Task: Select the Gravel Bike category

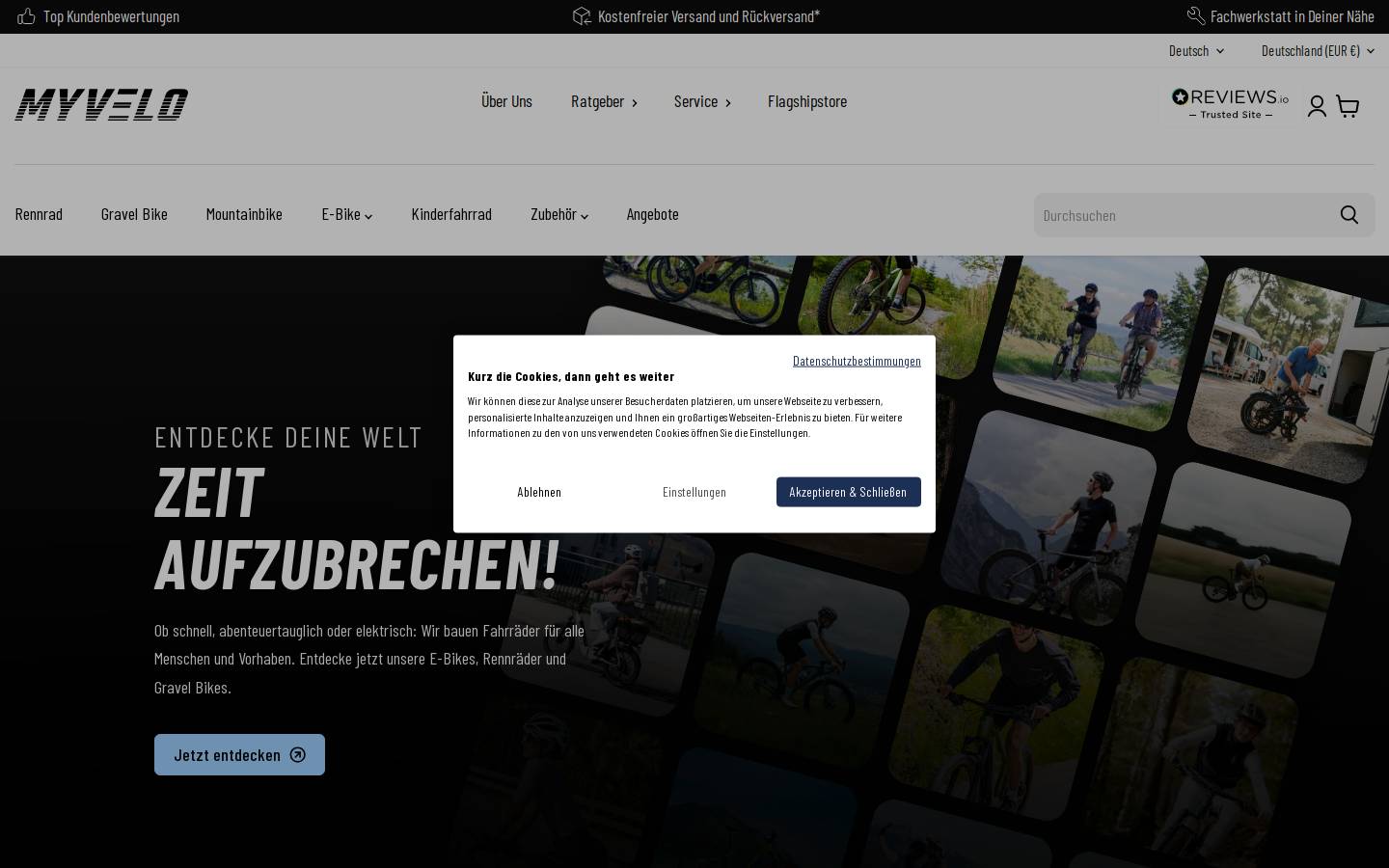Action: (134, 214)
